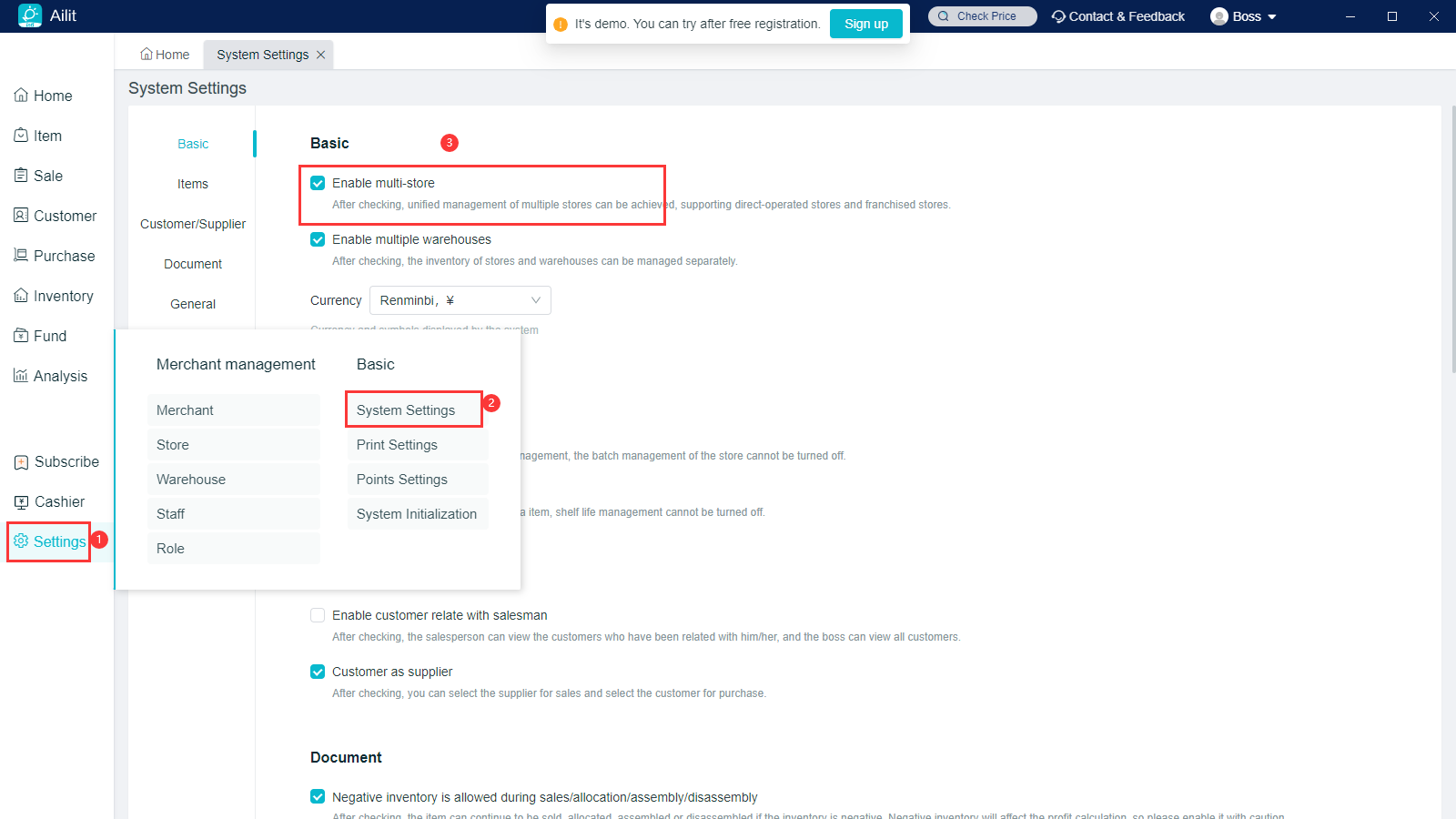Expand the Boss user account menu

(1244, 16)
